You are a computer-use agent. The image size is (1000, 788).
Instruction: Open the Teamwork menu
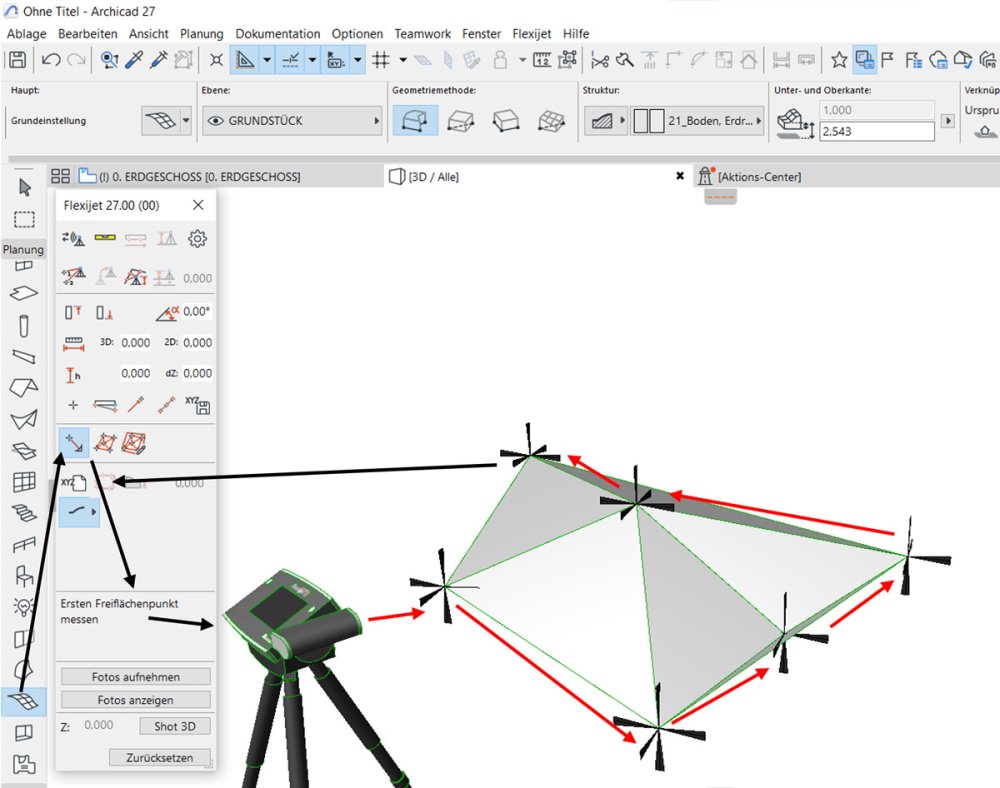422,34
